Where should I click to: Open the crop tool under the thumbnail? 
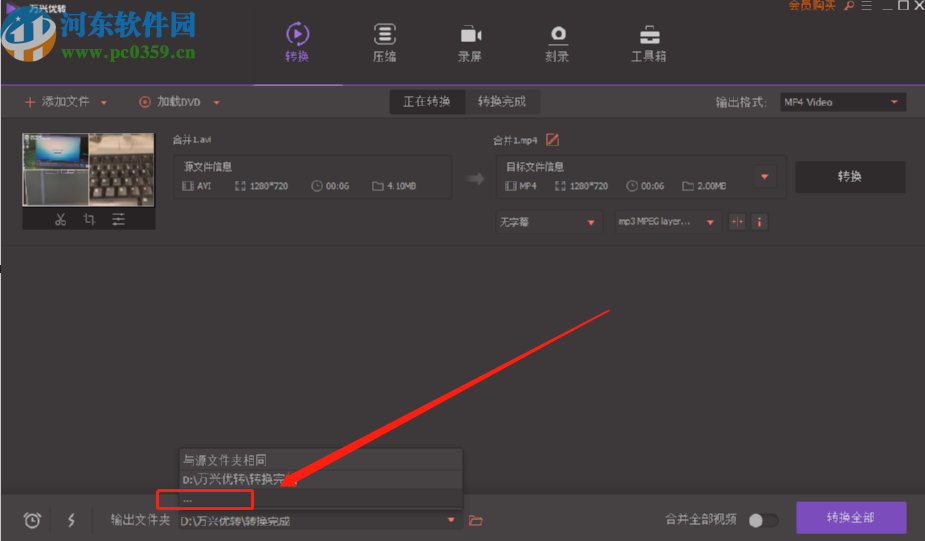click(89, 219)
